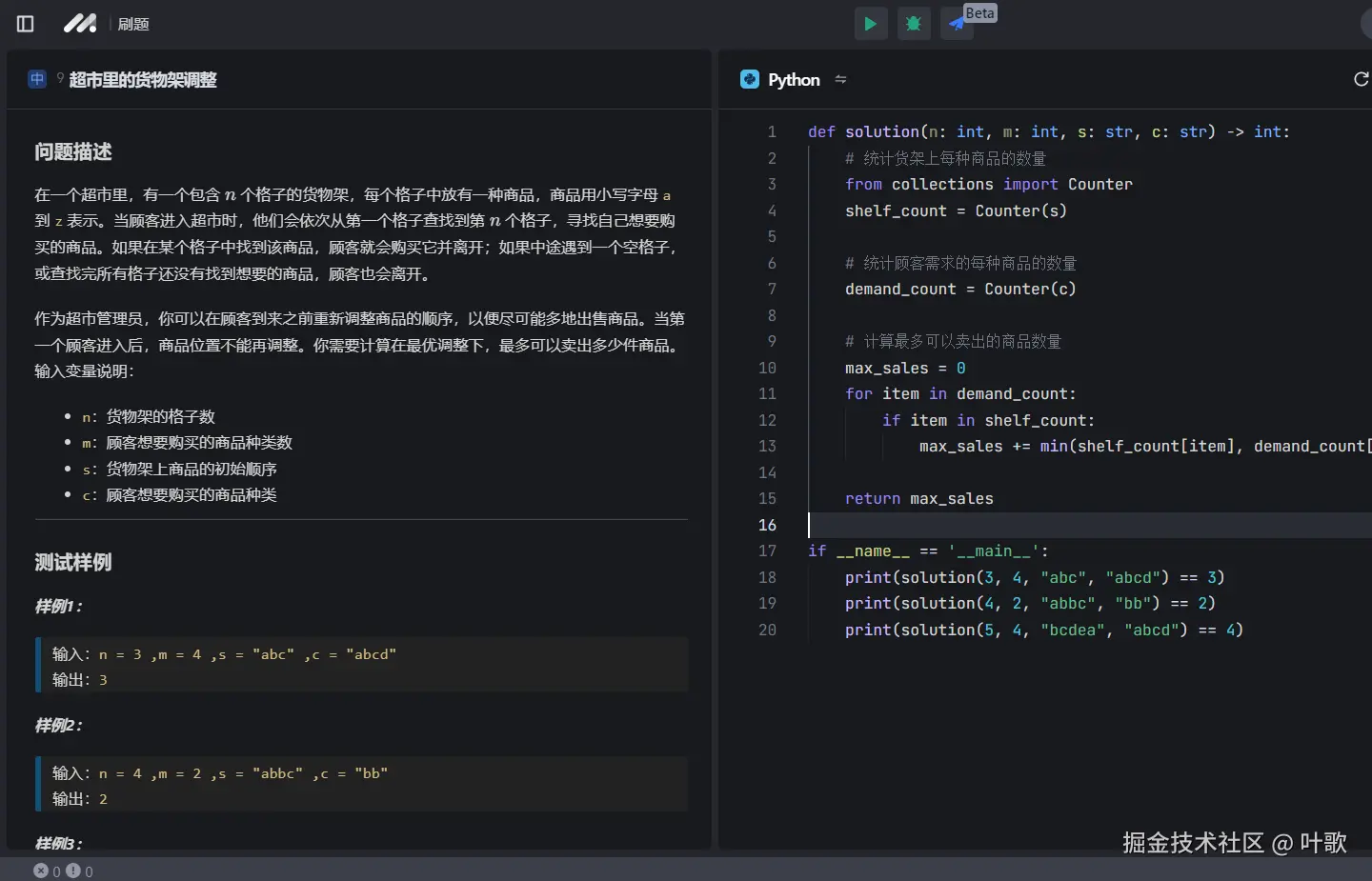
Task: Open the debug (bug) tool
Action: click(x=914, y=23)
